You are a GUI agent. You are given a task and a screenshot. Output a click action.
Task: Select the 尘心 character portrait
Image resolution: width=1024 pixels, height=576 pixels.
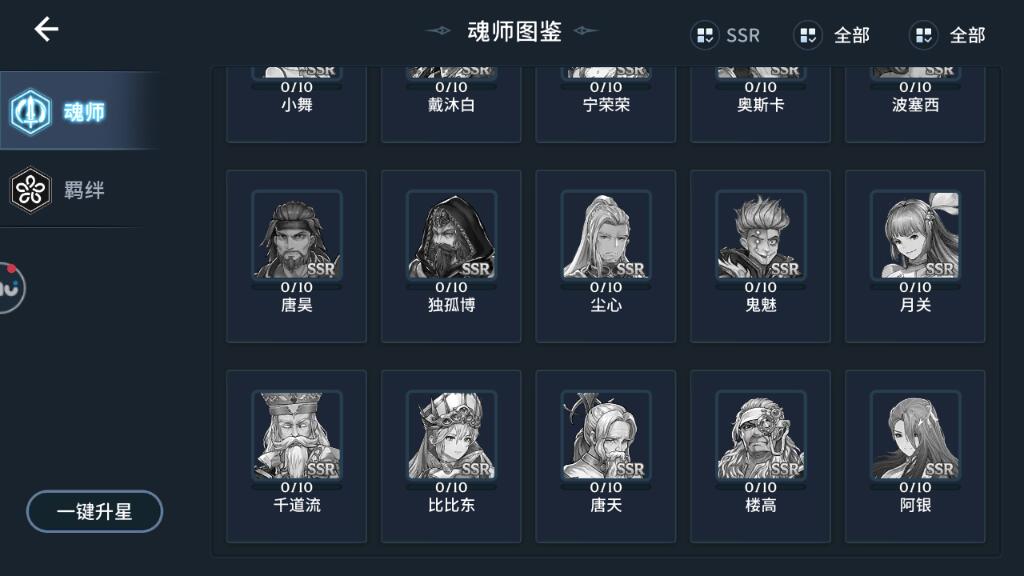point(606,235)
